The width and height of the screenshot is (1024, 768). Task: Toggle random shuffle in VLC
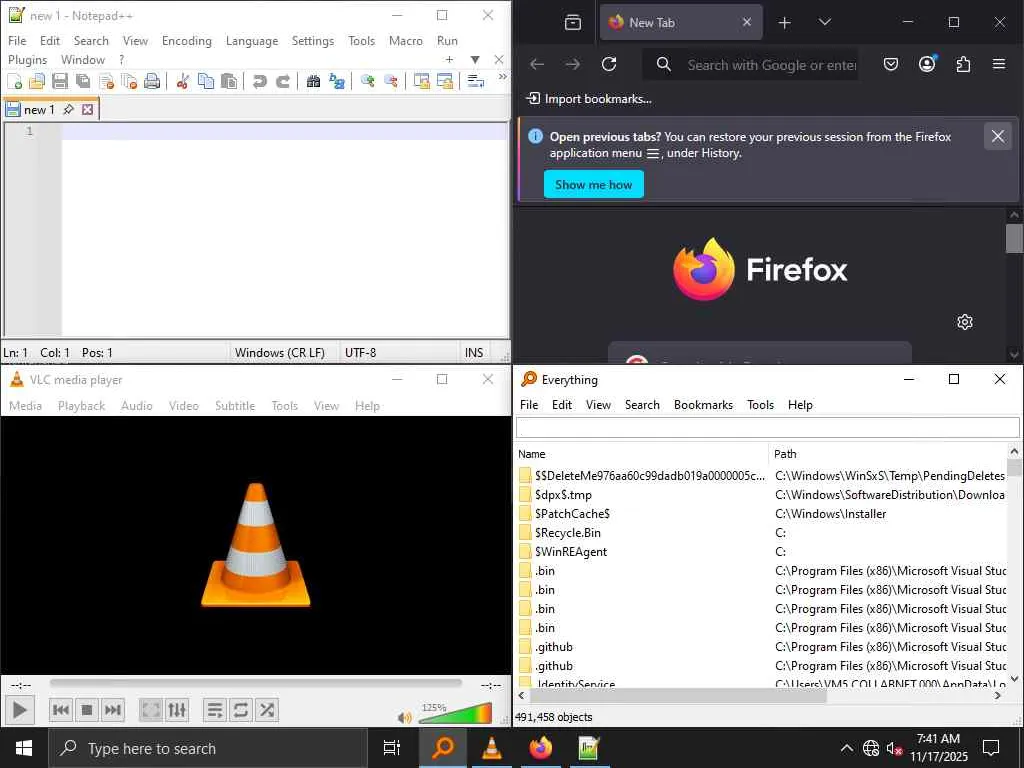point(266,710)
